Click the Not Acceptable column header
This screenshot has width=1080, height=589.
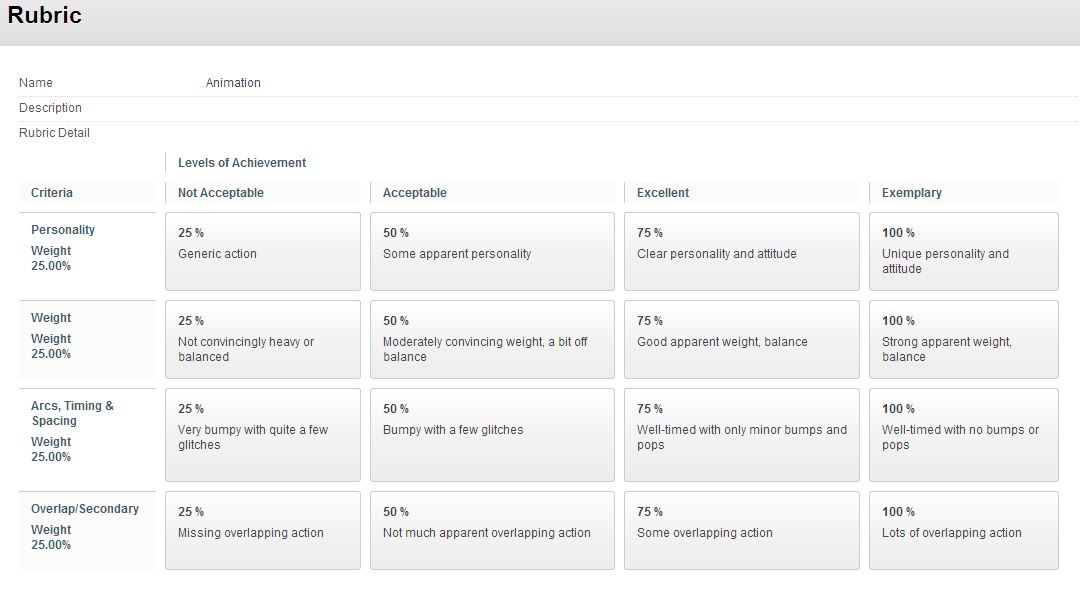[x=221, y=193]
